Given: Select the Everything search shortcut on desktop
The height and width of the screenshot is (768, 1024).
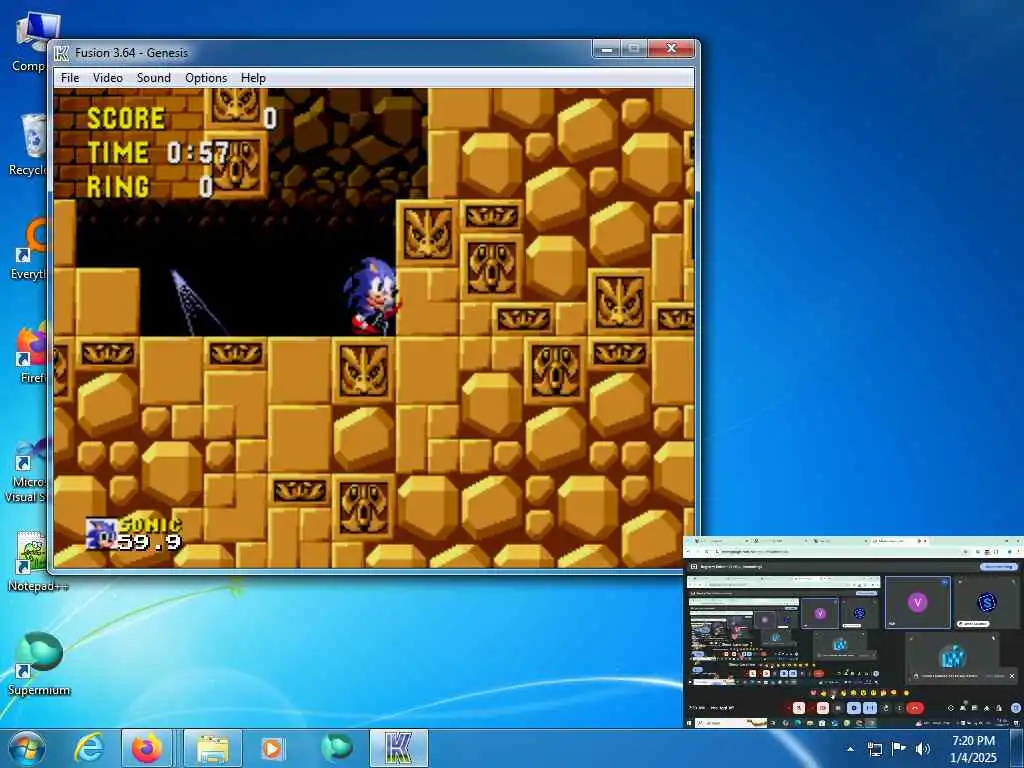Looking at the screenshot, I should coord(30,249).
